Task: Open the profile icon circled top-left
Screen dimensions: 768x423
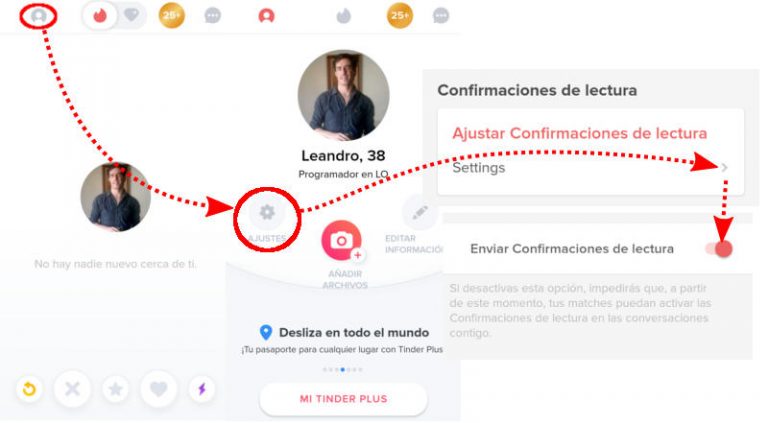Action: click(x=39, y=16)
